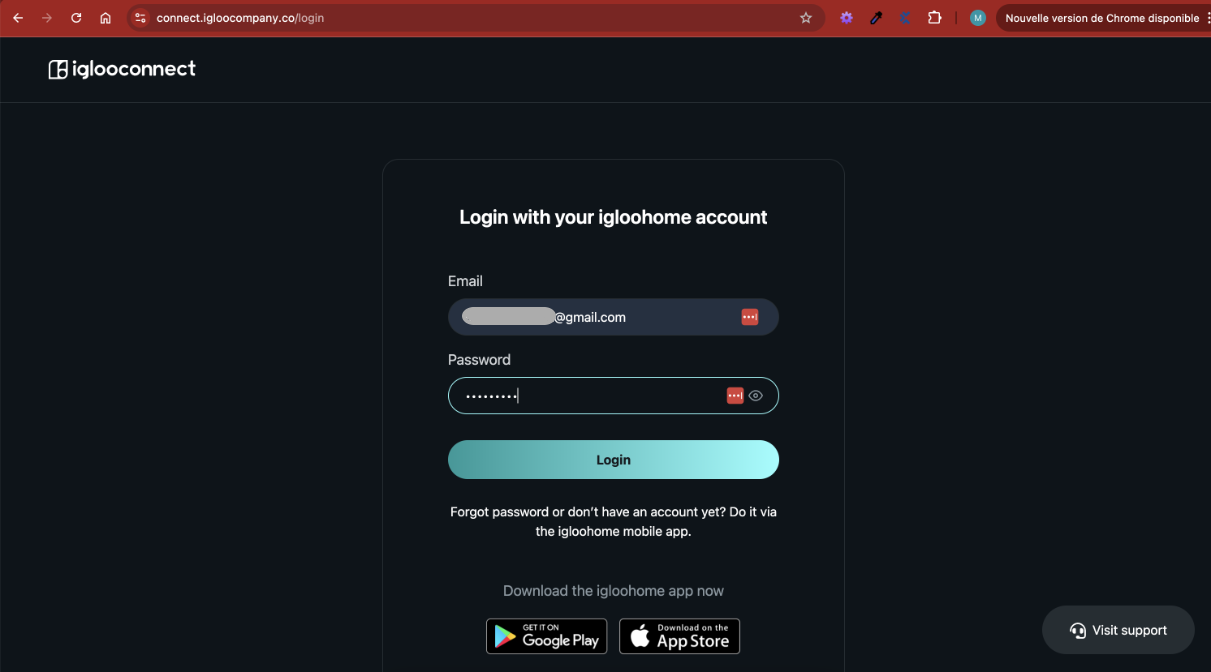Click Nouvelle version de Chrome disponible
1211x672 pixels.
(1102, 18)
